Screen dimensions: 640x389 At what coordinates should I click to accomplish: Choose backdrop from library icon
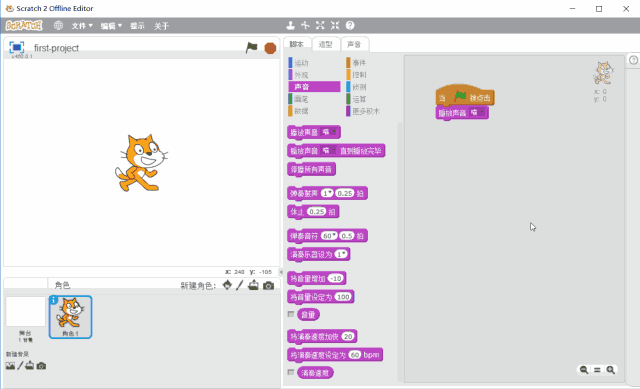(10, 366)
